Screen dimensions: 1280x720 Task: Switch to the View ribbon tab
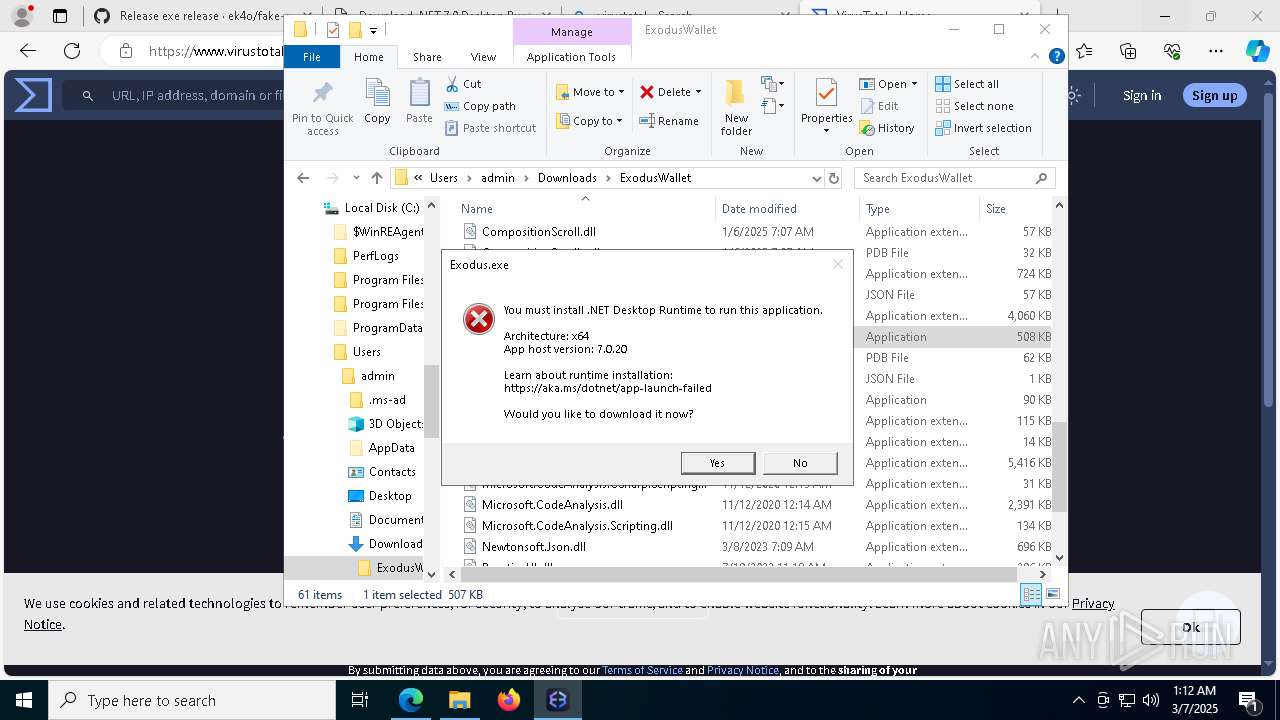(483, 57)
